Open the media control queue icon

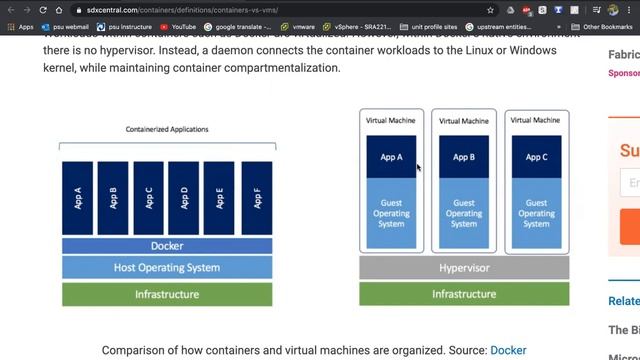click(597, 10)
